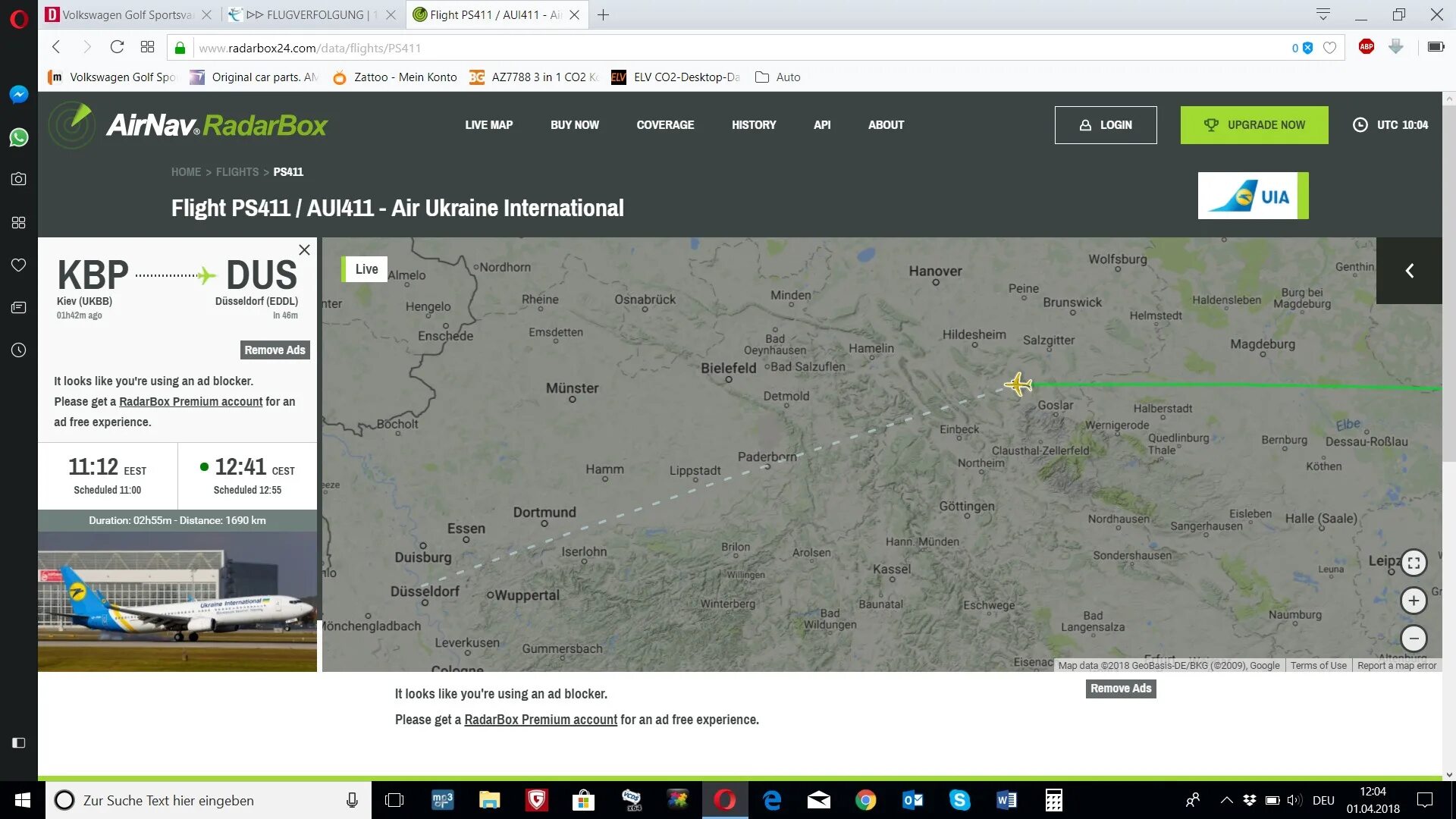Click the UPGRADE NOW button

tap(1254, 124)
